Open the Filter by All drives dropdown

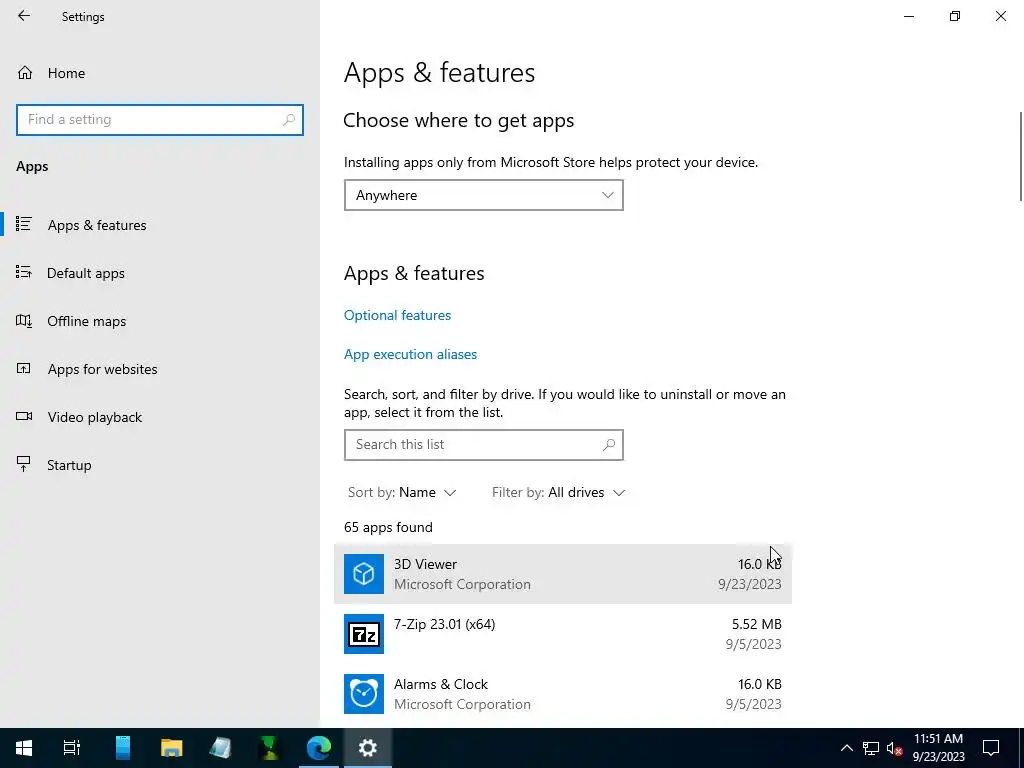[558, 492]
